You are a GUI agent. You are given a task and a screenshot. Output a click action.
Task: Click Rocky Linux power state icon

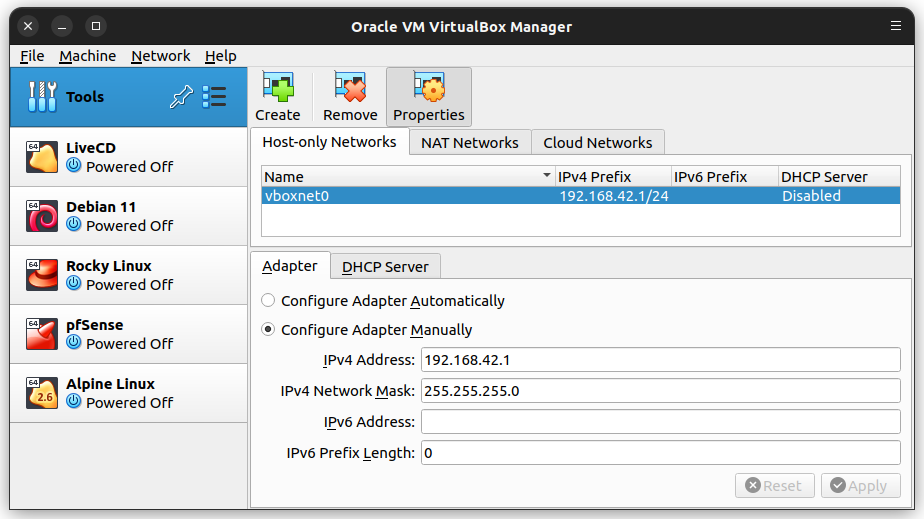[x=74, y=283]
